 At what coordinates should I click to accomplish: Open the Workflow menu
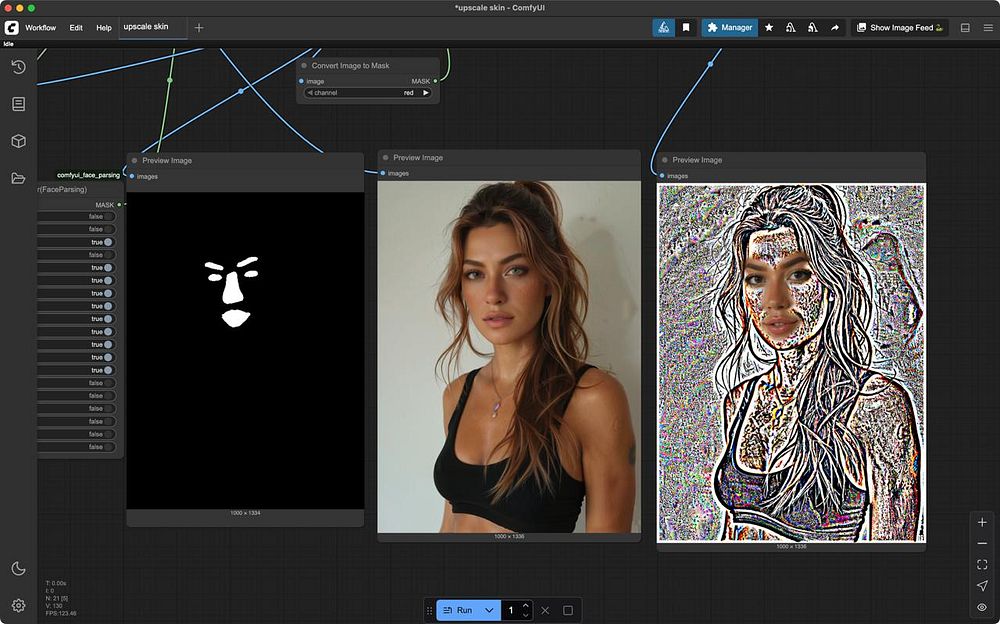41,28
